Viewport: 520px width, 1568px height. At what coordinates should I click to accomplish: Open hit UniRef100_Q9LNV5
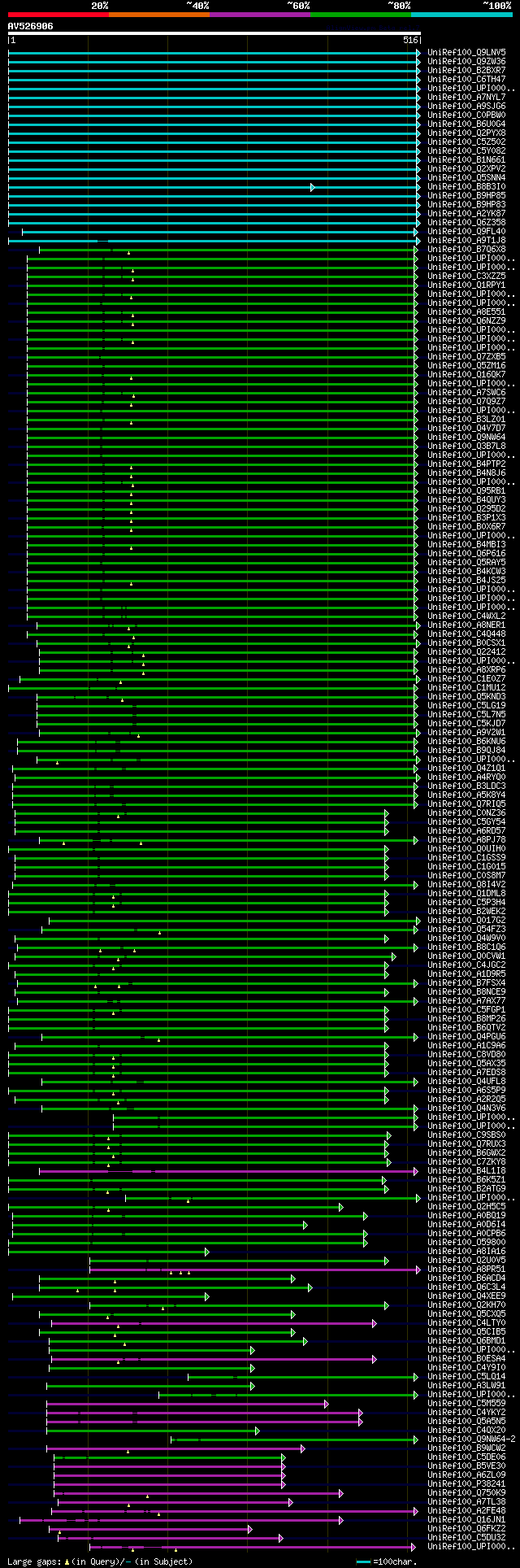click(466, 52)
